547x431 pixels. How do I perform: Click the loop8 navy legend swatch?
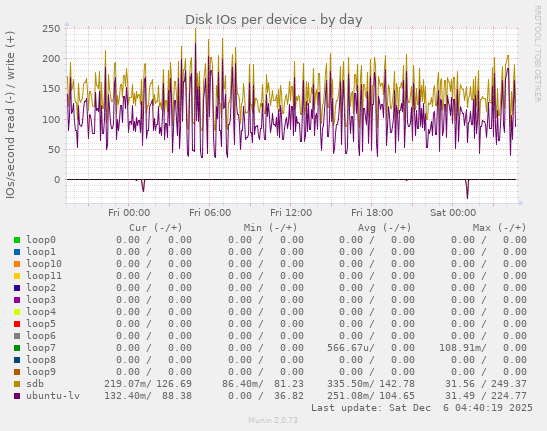tap(17, 360)
